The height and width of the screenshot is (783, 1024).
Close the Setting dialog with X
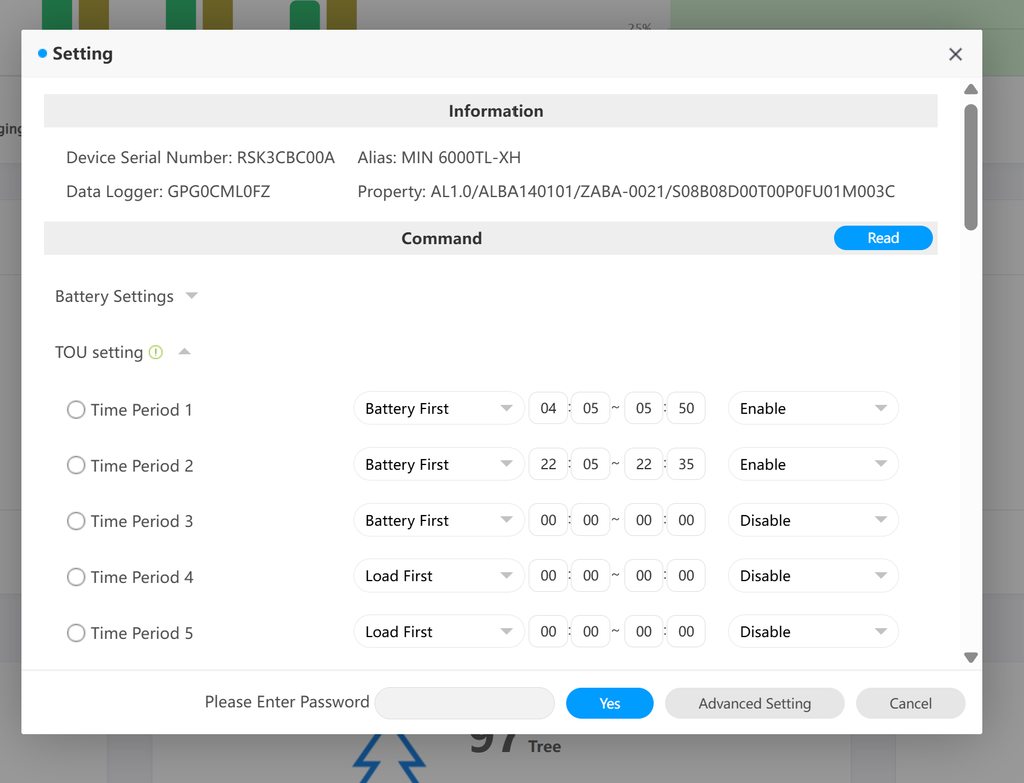coord(955,55)
